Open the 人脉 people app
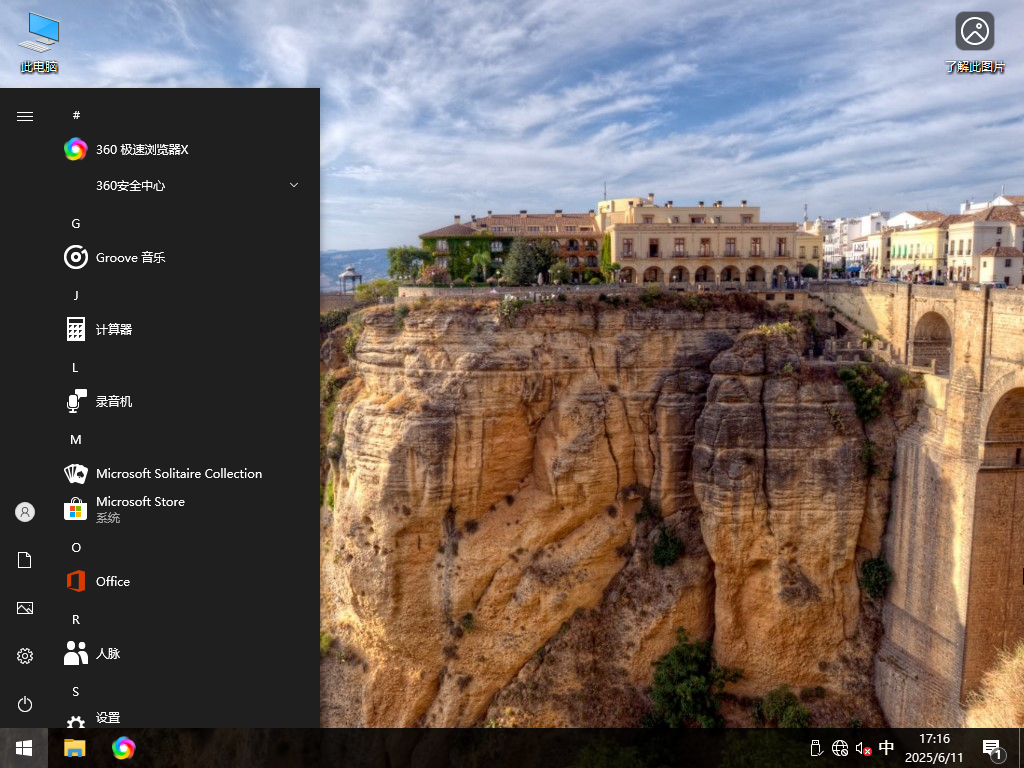Screen dimensions: 1024x768 107,653
